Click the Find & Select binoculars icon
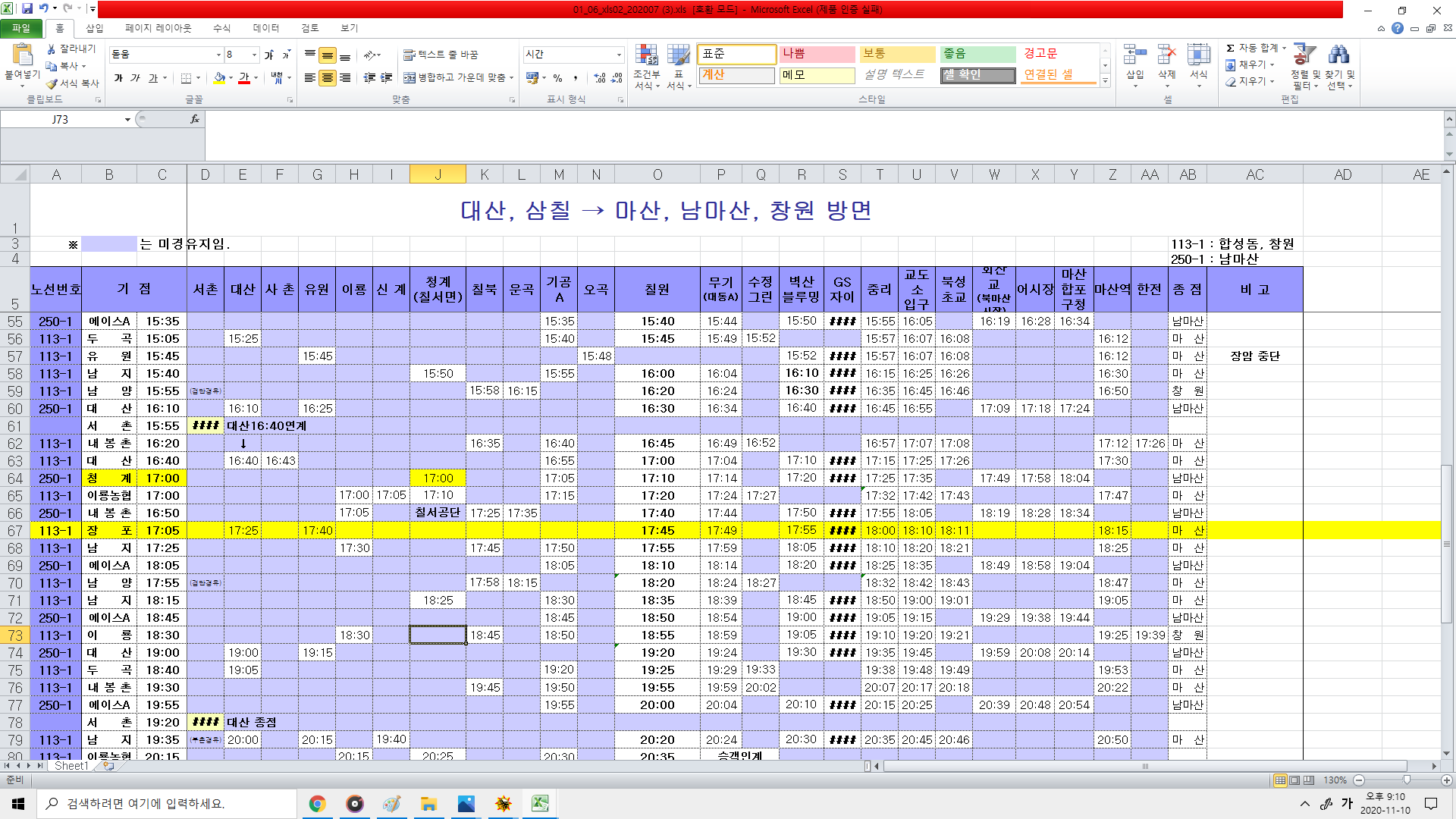 [x=1339, y=55]
